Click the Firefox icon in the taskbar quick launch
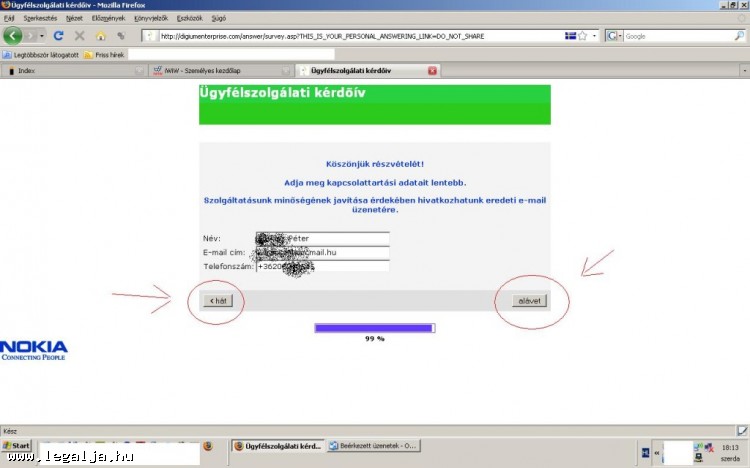Image resolution: width=750 pixels, height=468 pixels. (208, 446)
